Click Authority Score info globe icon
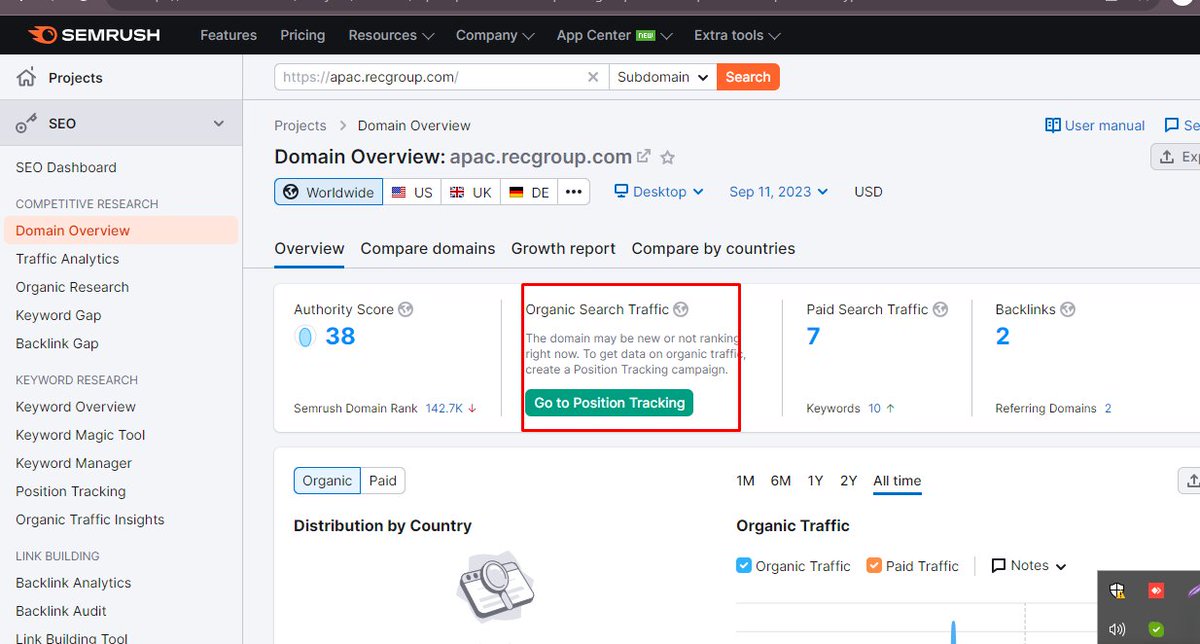1200x644 pixels. 405,310
